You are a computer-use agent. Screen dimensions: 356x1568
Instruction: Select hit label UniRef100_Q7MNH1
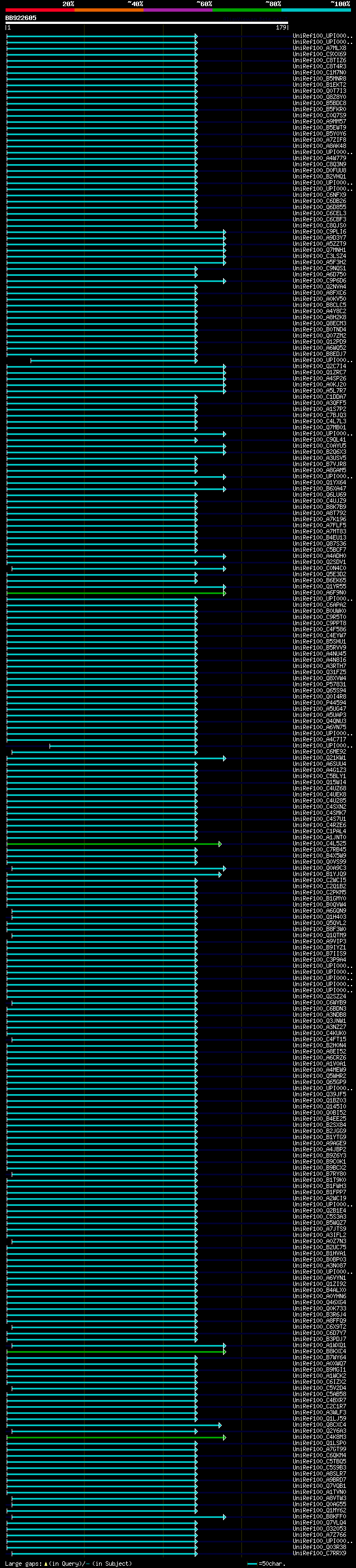319,250
